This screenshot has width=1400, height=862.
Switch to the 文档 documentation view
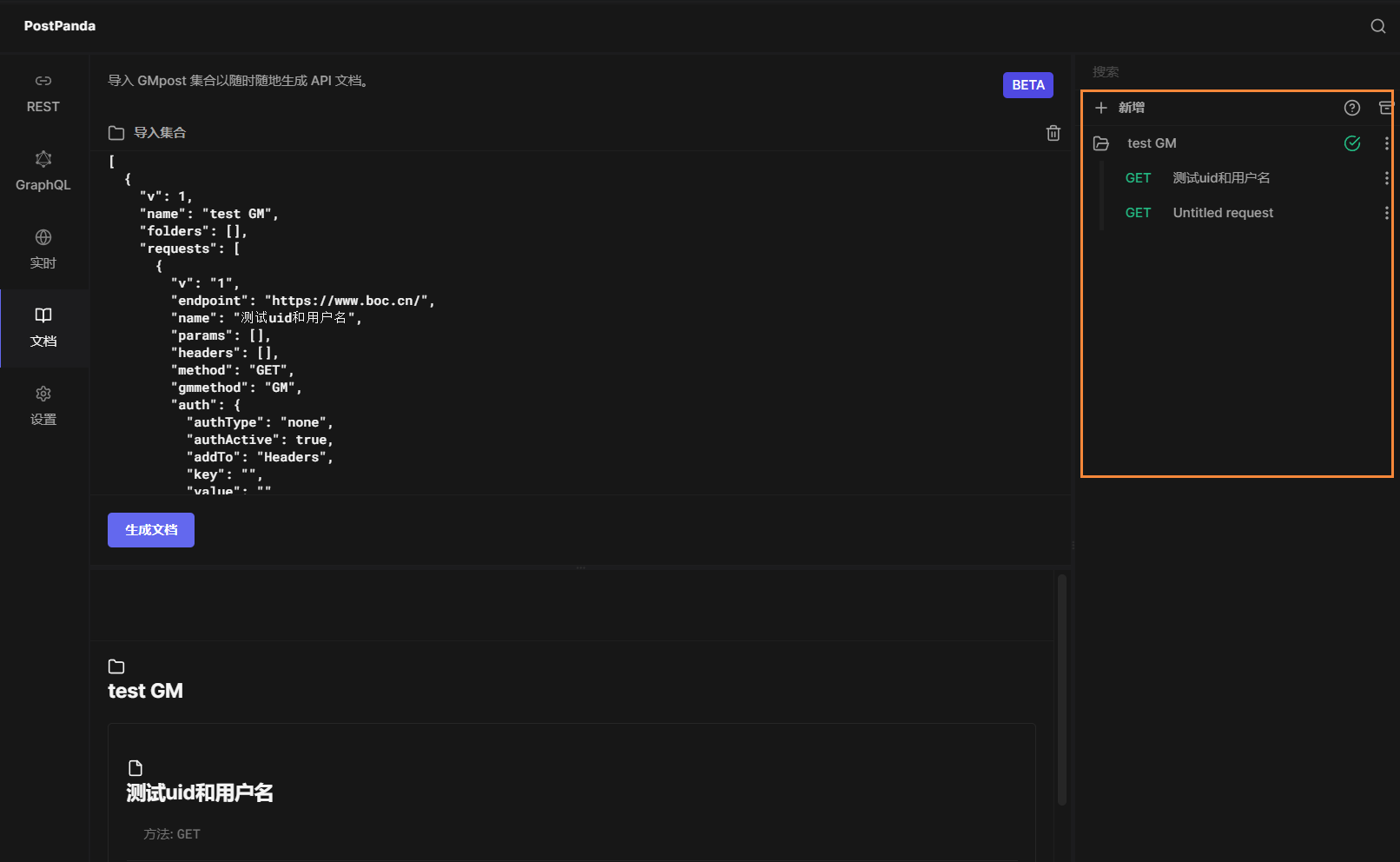pos(43,328)
